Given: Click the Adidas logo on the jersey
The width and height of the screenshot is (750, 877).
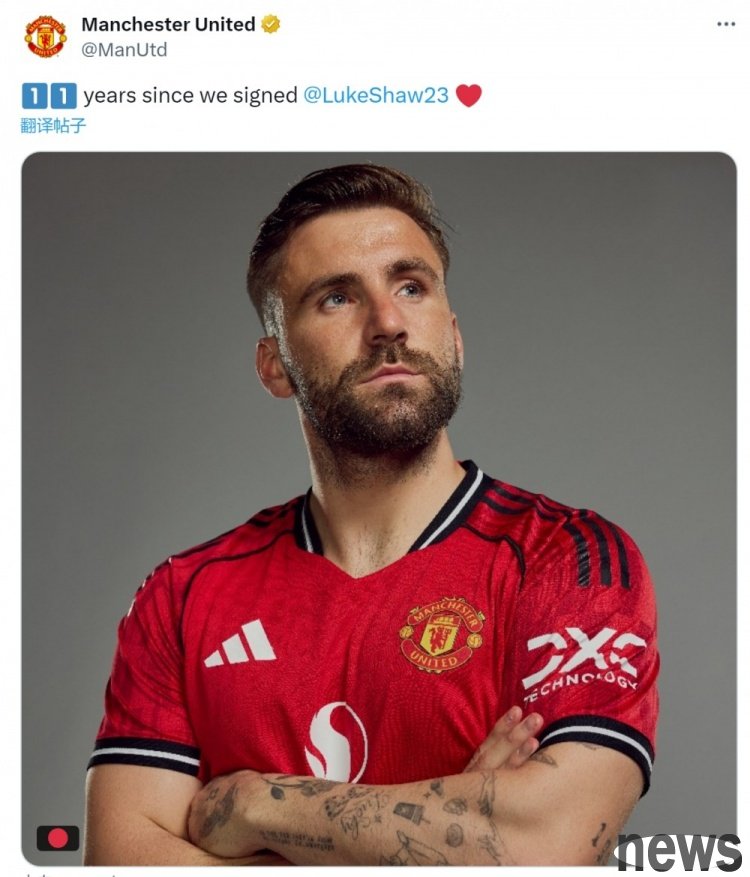Looking at the screenshot, I should (x=240, y=643).
